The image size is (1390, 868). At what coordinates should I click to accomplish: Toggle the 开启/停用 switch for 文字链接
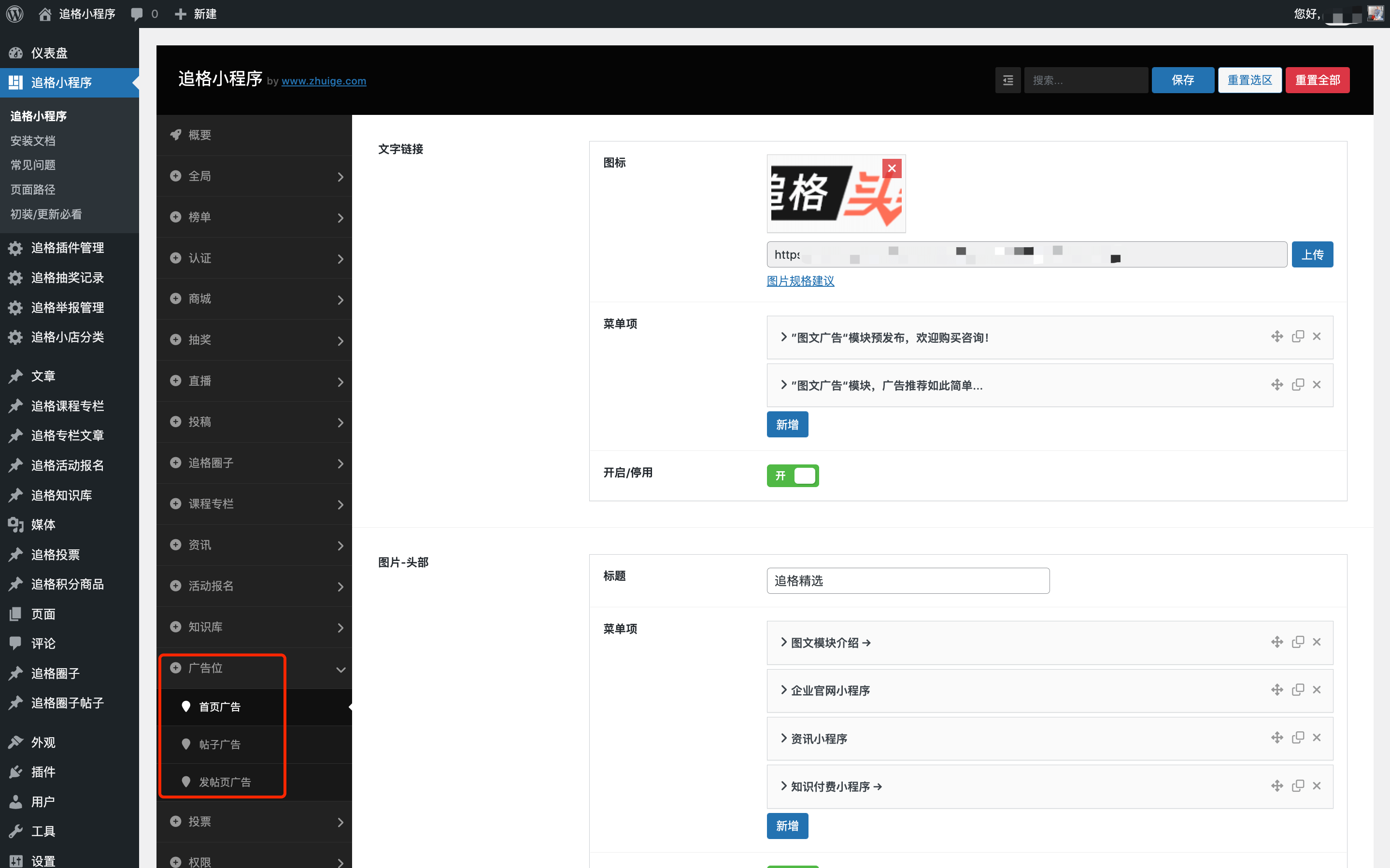tap(792, 476)
